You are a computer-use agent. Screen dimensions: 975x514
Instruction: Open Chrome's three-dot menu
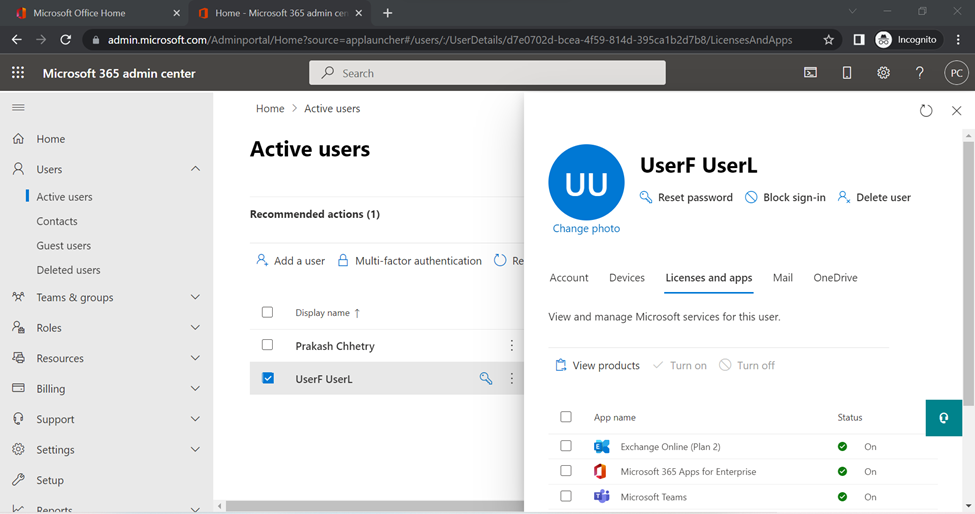[958, 40]
